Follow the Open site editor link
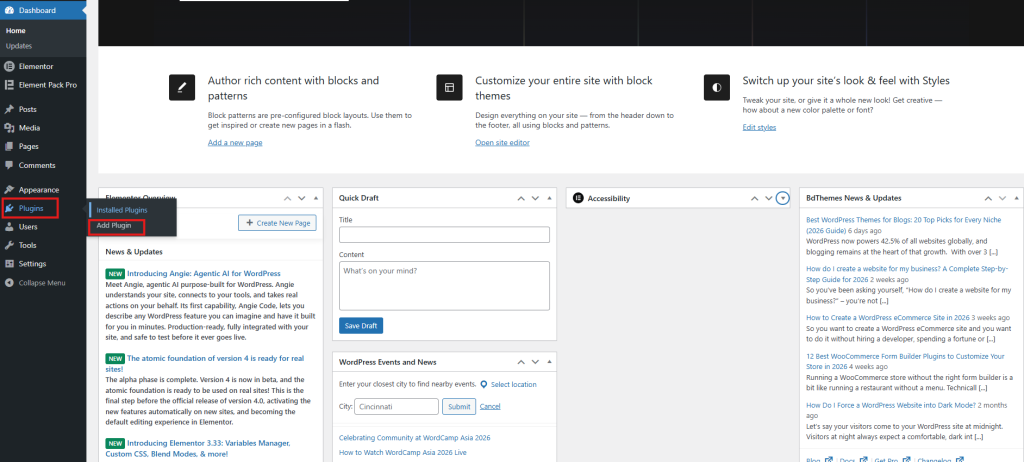 (502, 142)
